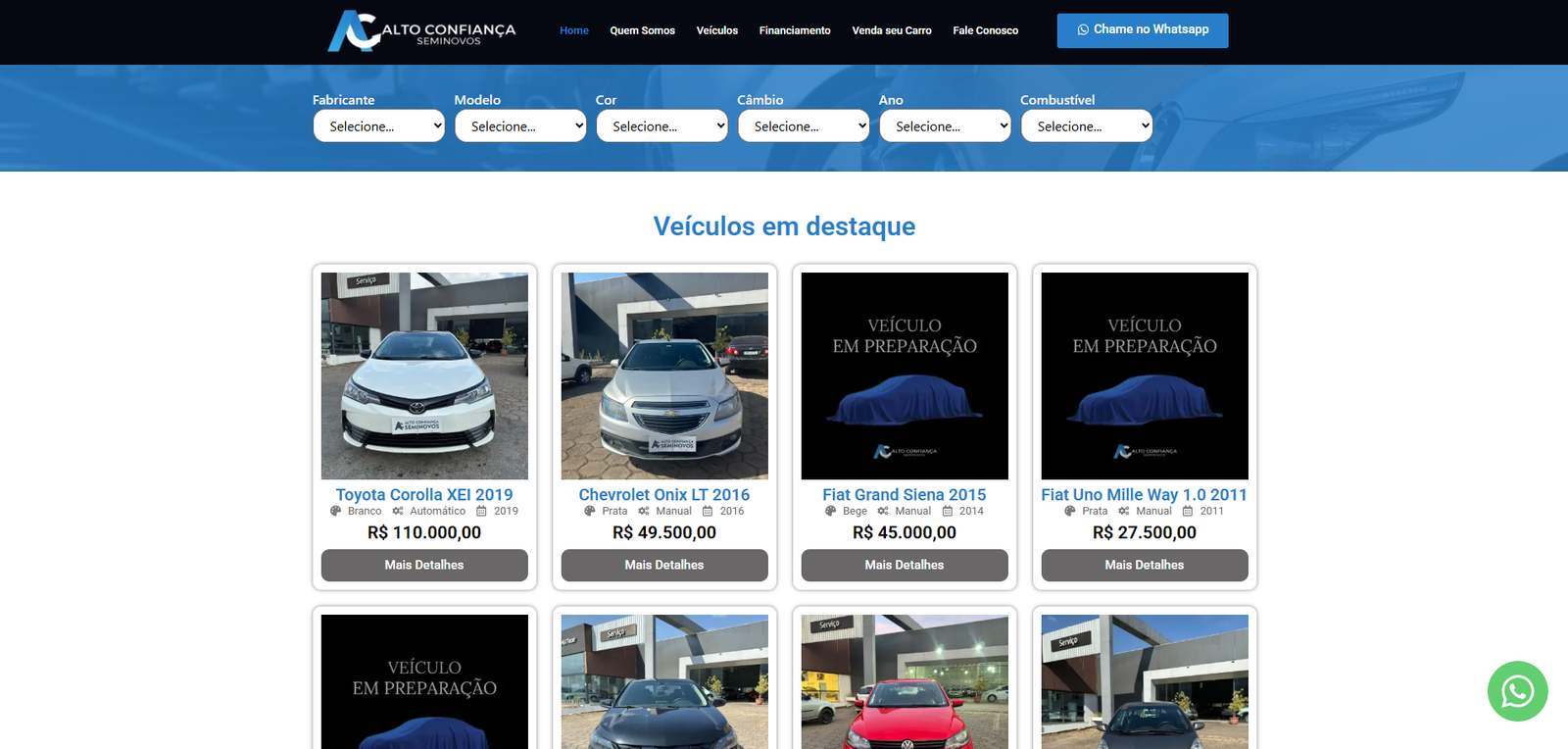Click the calendar icon beside 2016
This screenshot has height=749, width=1568.
708,511
